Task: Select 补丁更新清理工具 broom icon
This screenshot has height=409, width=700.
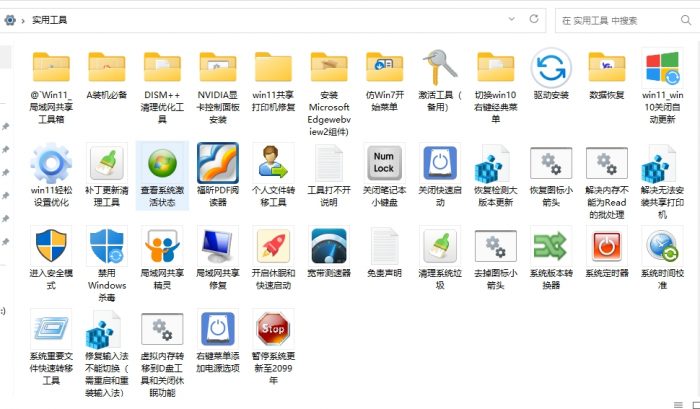Action: tap(107, 163)
